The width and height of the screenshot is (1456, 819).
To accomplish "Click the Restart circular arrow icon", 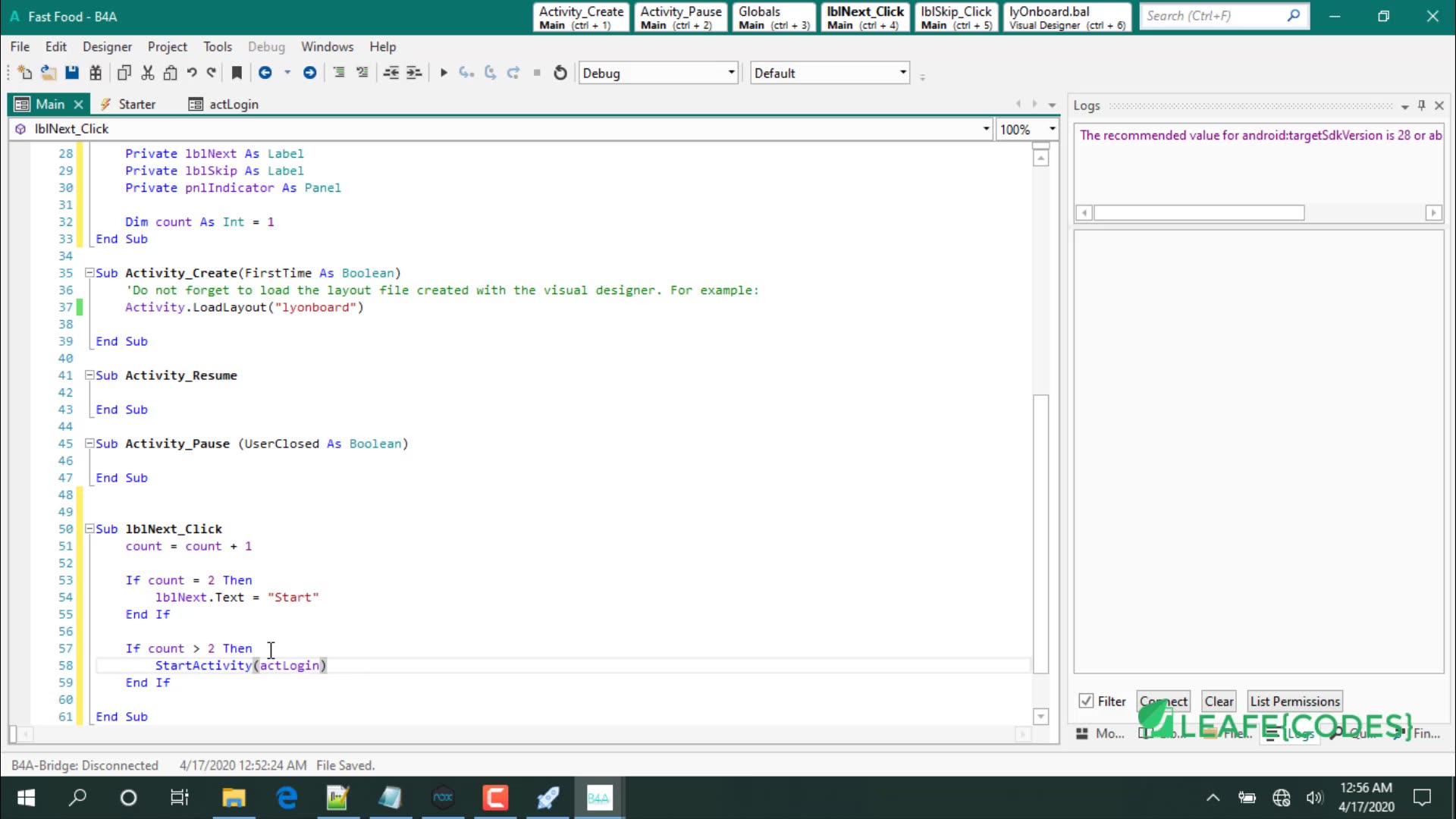I will pyautogui.click(x=560, y=73).
